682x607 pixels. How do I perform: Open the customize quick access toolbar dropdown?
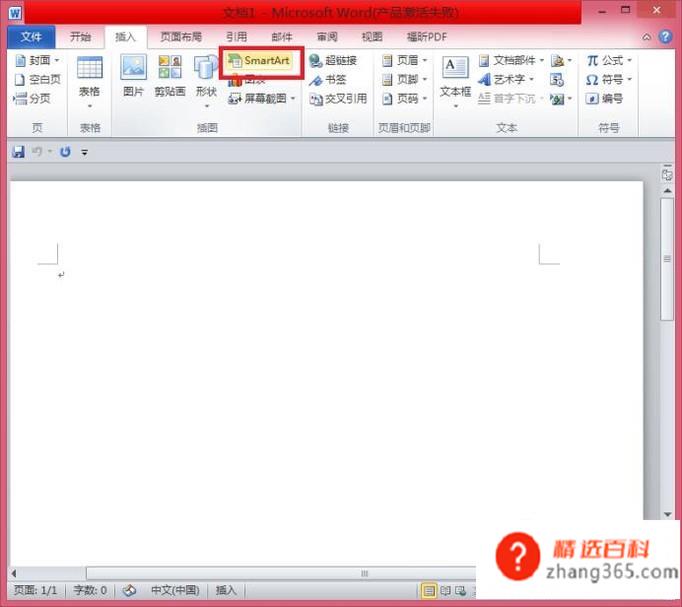pos(85,152)
